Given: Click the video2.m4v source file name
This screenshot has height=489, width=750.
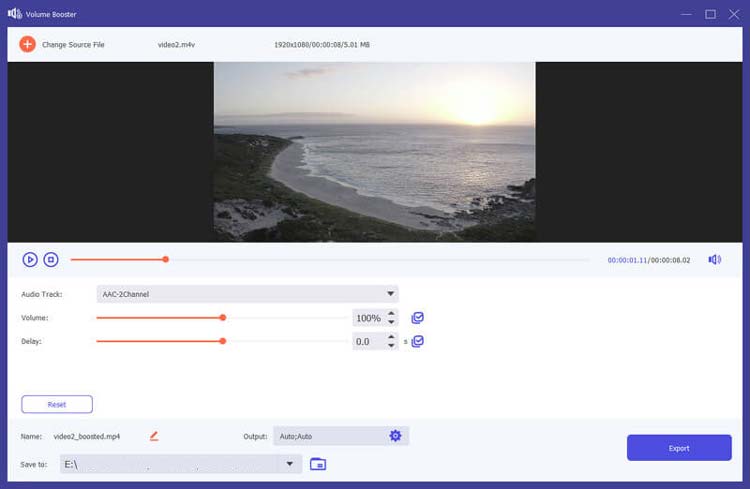Looking at the screenshot, I should 176,44.
